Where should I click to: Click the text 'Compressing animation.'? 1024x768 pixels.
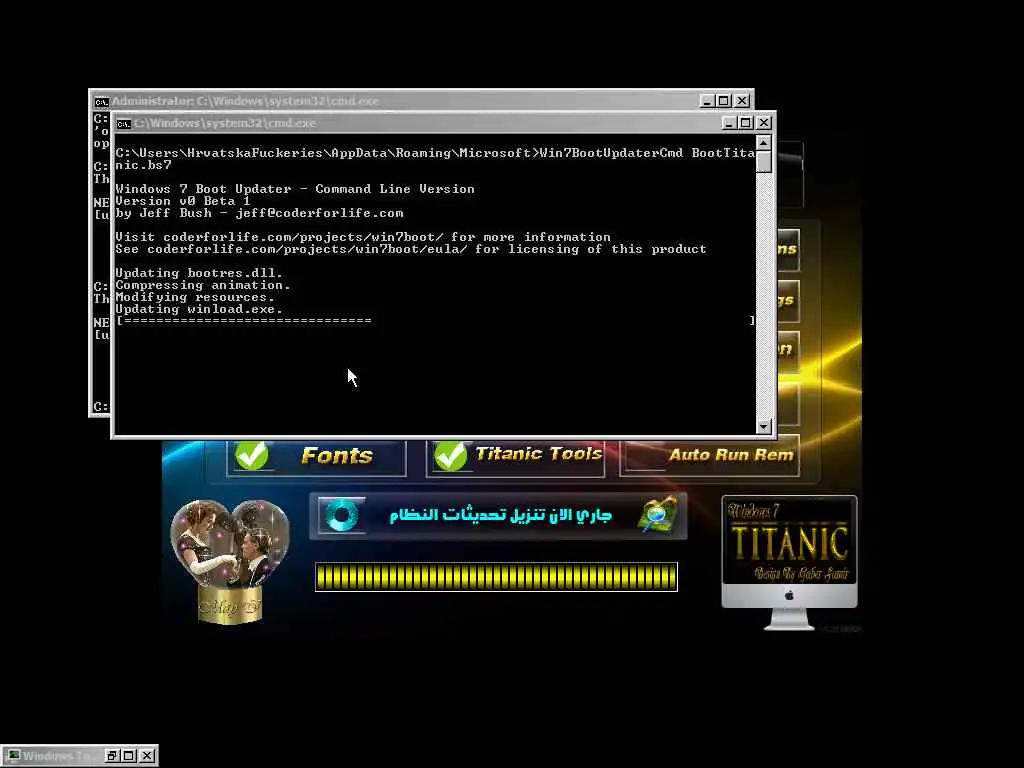click(x=203, y=285)
